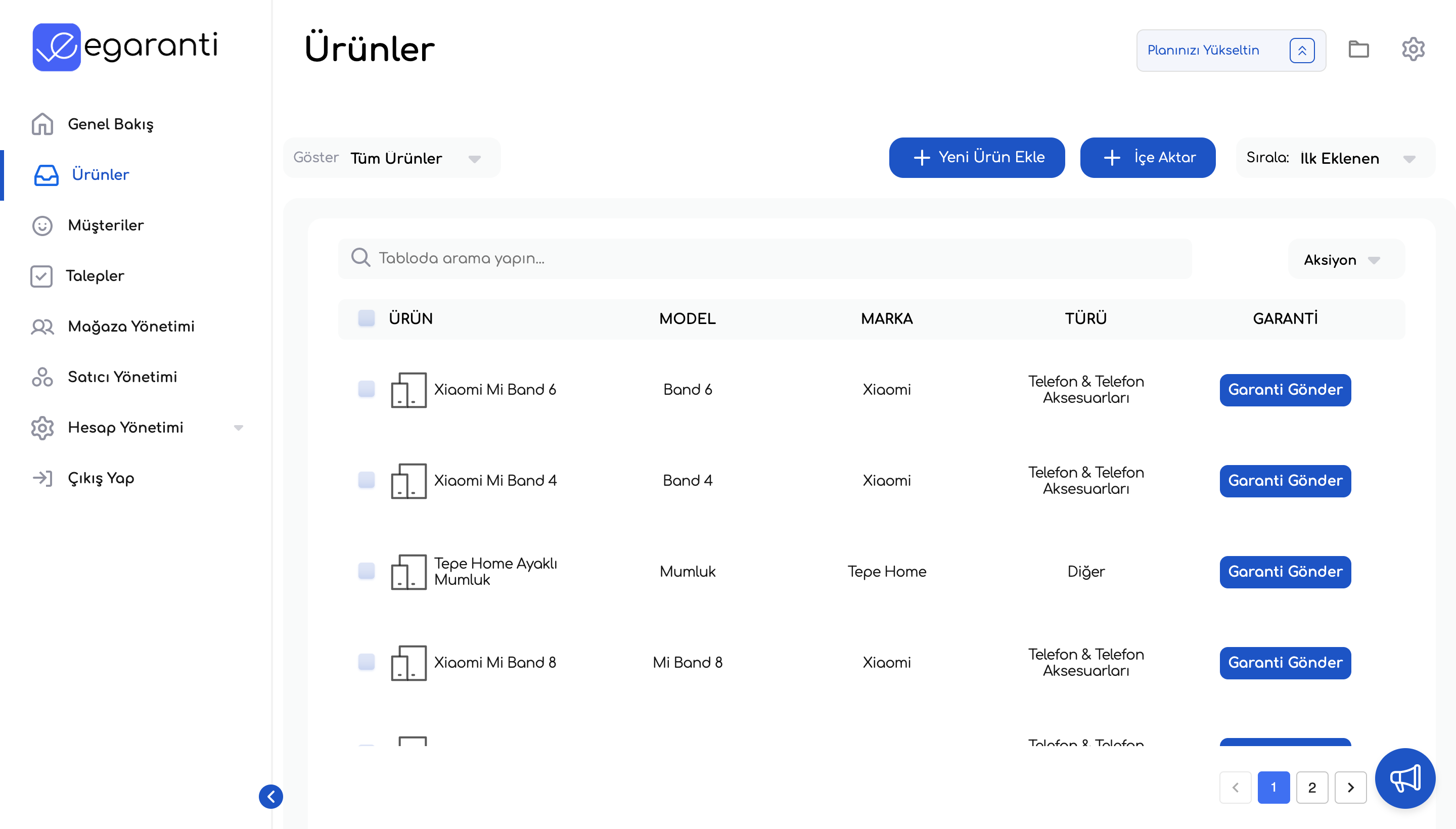This screenshot has height=829, width=1456.
Task: Open Mağaza Yönetimi menu item
Action: tap(131, 326)
